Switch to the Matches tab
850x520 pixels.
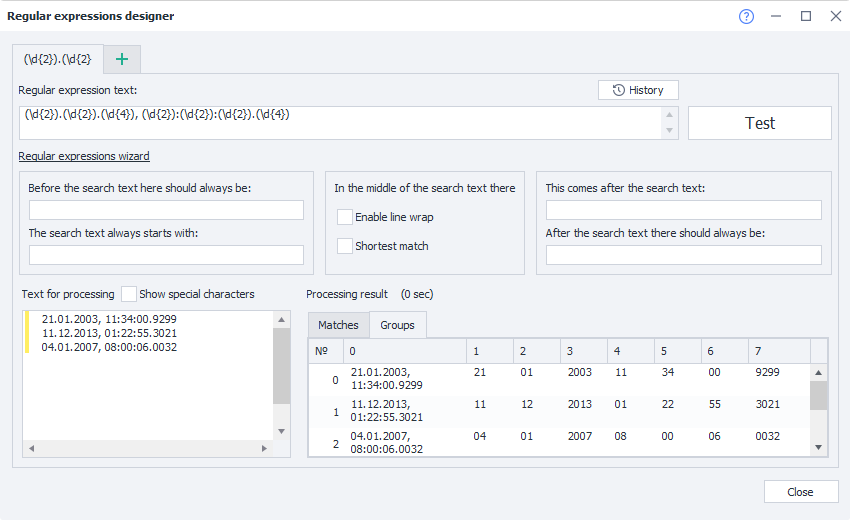tap(338, 325)
